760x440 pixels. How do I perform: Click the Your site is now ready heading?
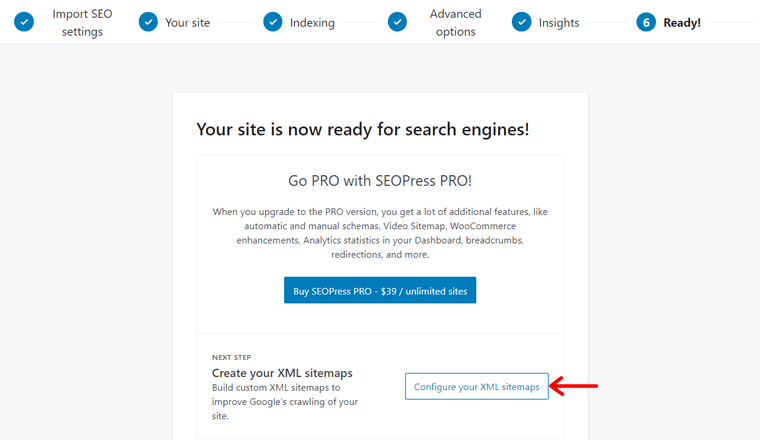pyautogui.click(x=363, y=129)
